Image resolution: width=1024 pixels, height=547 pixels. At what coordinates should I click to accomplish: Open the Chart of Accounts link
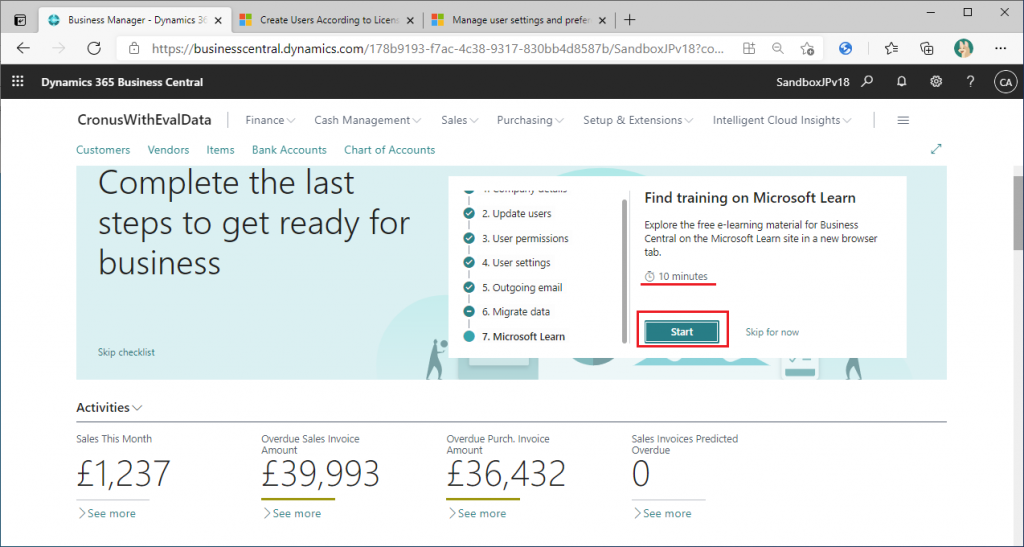tap(389, 149)
